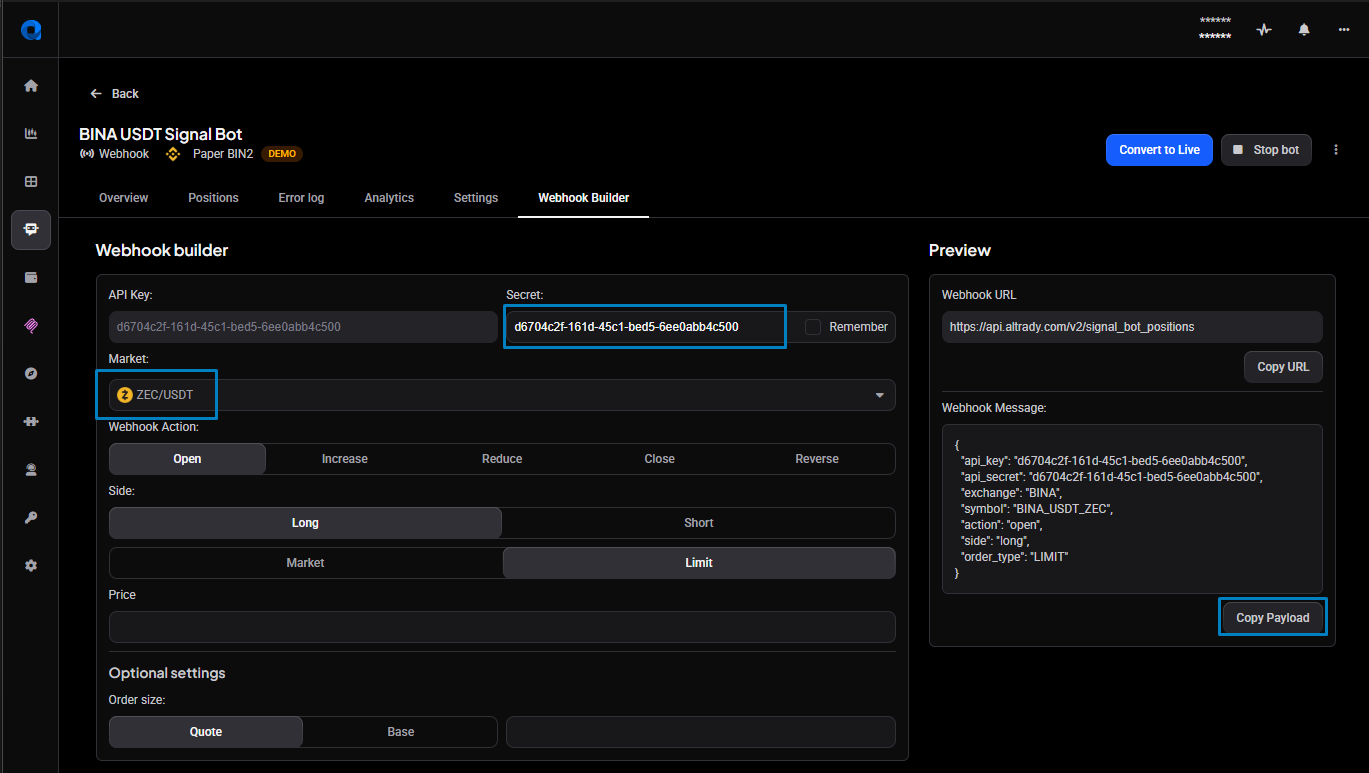Select the Close webhook action
Screen dimensions: 1369x773
click(x=659, y=459)
